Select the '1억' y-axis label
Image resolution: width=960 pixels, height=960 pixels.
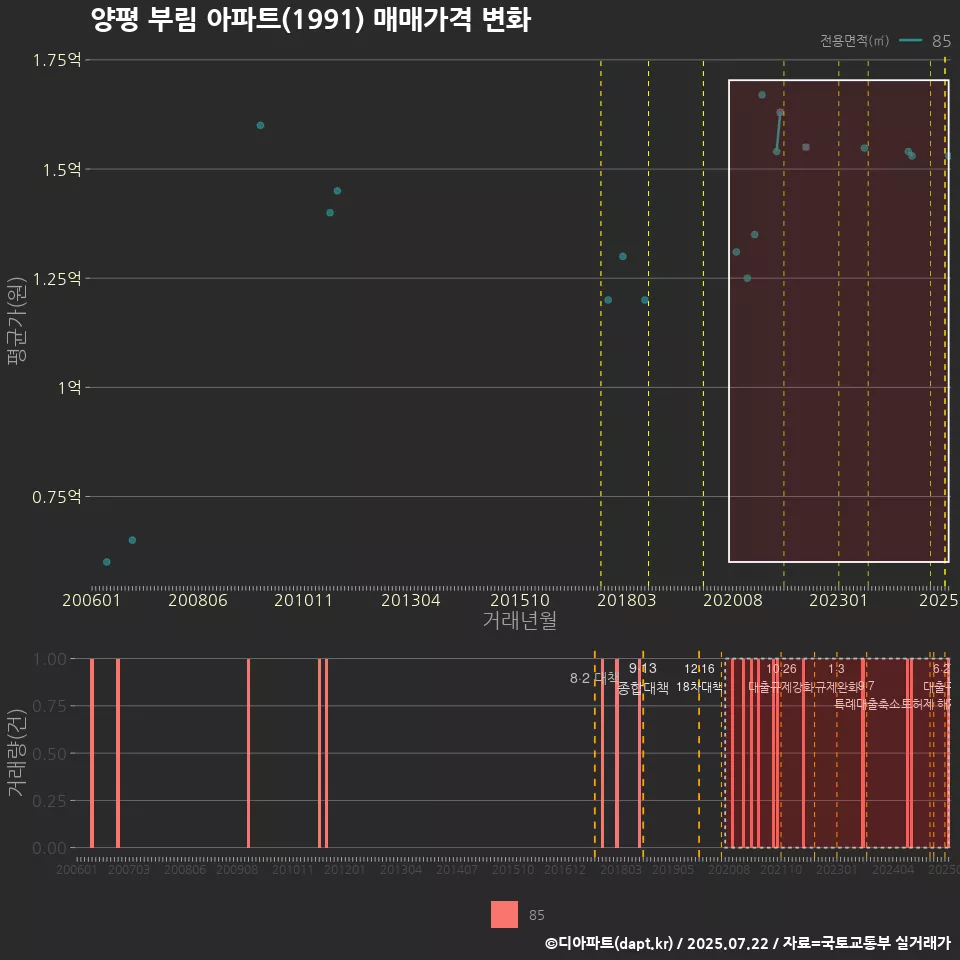point(69,388)
